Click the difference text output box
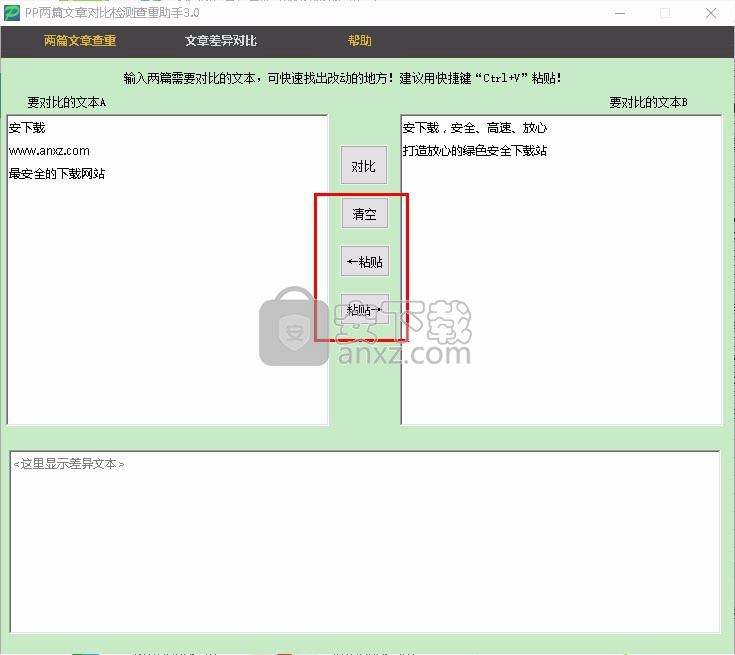 coord(365,542)
